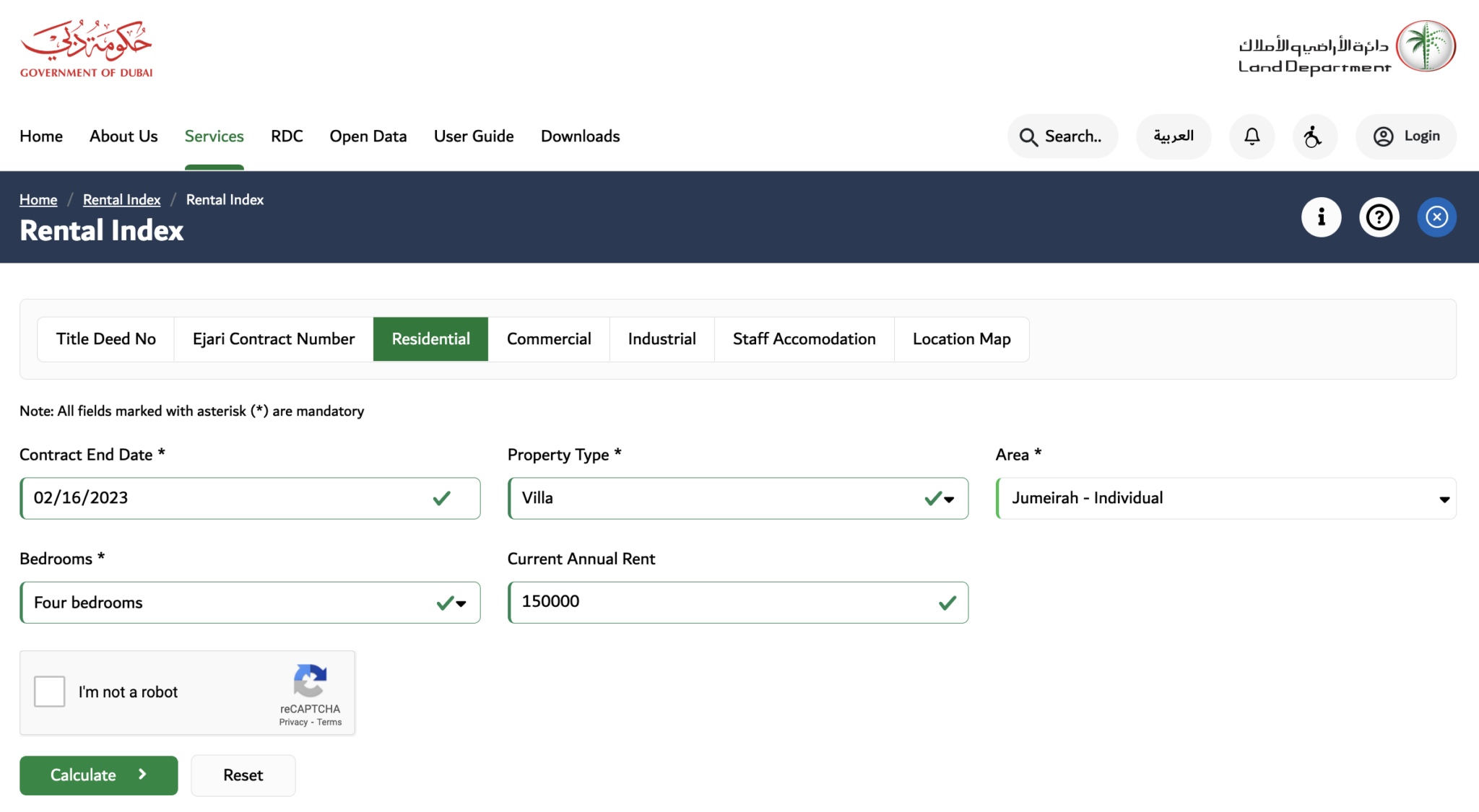This screenshot has height=812, width=1479.
Task: Click the help (?) icon
Action: coord(1379,216)
